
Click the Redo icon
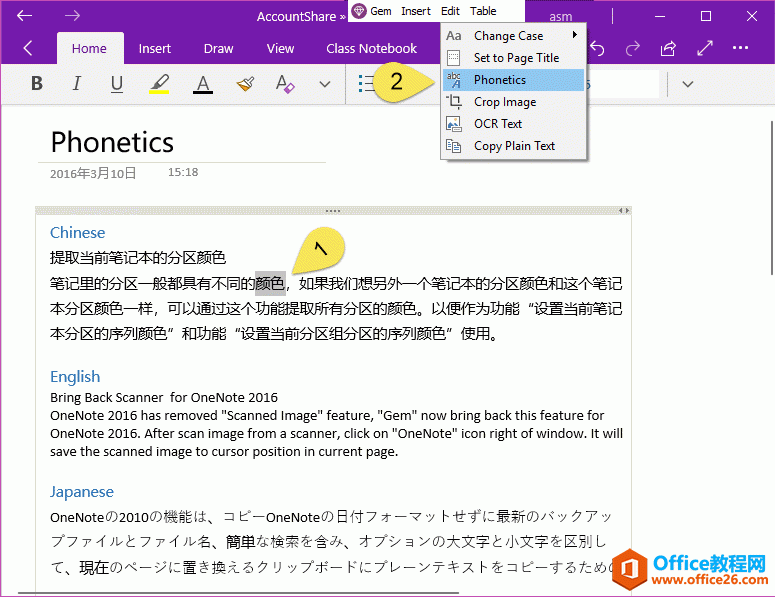pos(633,48)
